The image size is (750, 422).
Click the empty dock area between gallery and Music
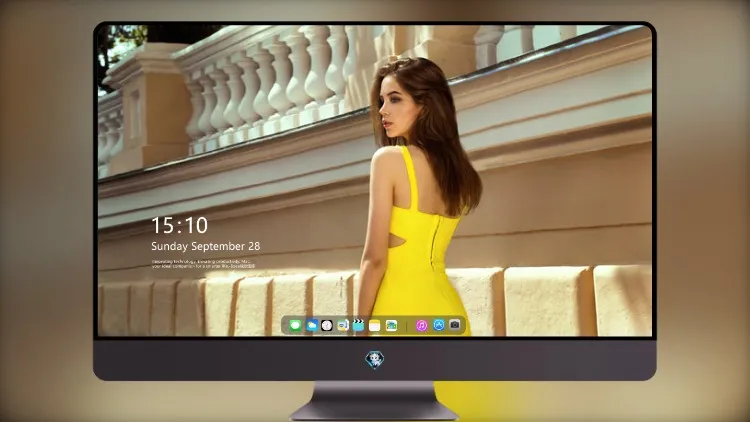pyautogui.click(x=402, y=326)
